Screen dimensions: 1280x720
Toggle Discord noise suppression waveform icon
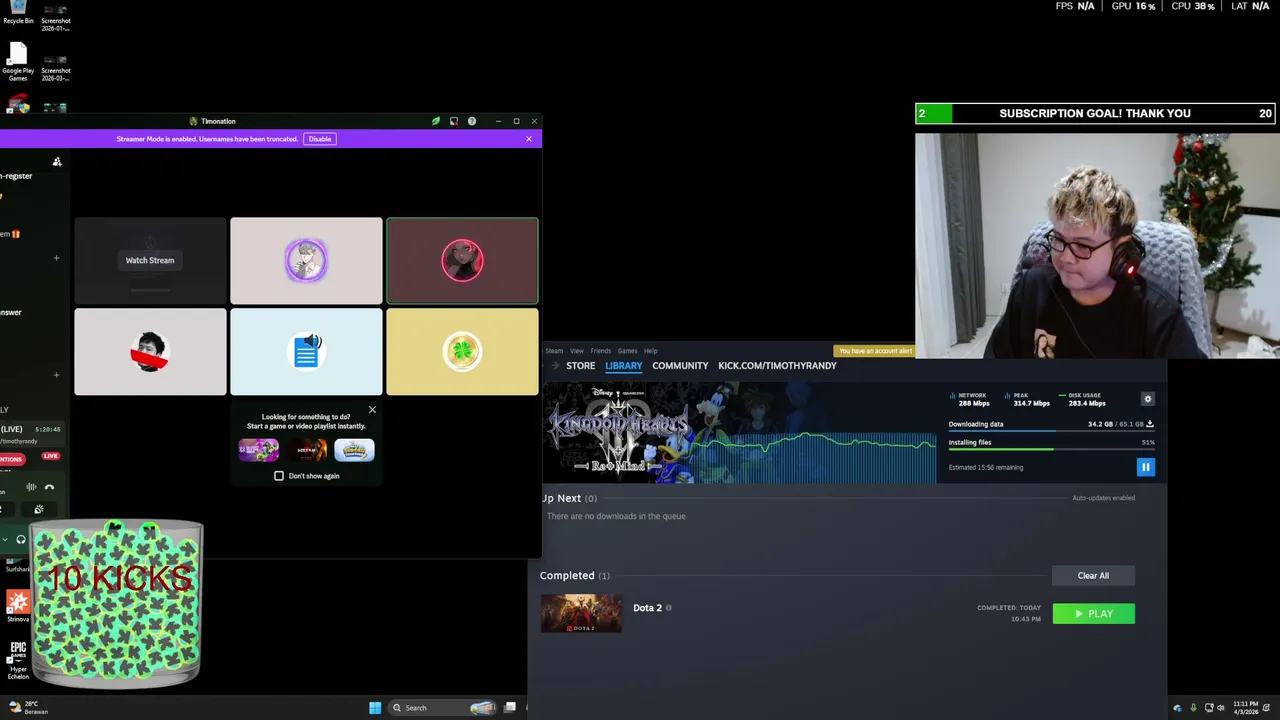coord(31,487)
